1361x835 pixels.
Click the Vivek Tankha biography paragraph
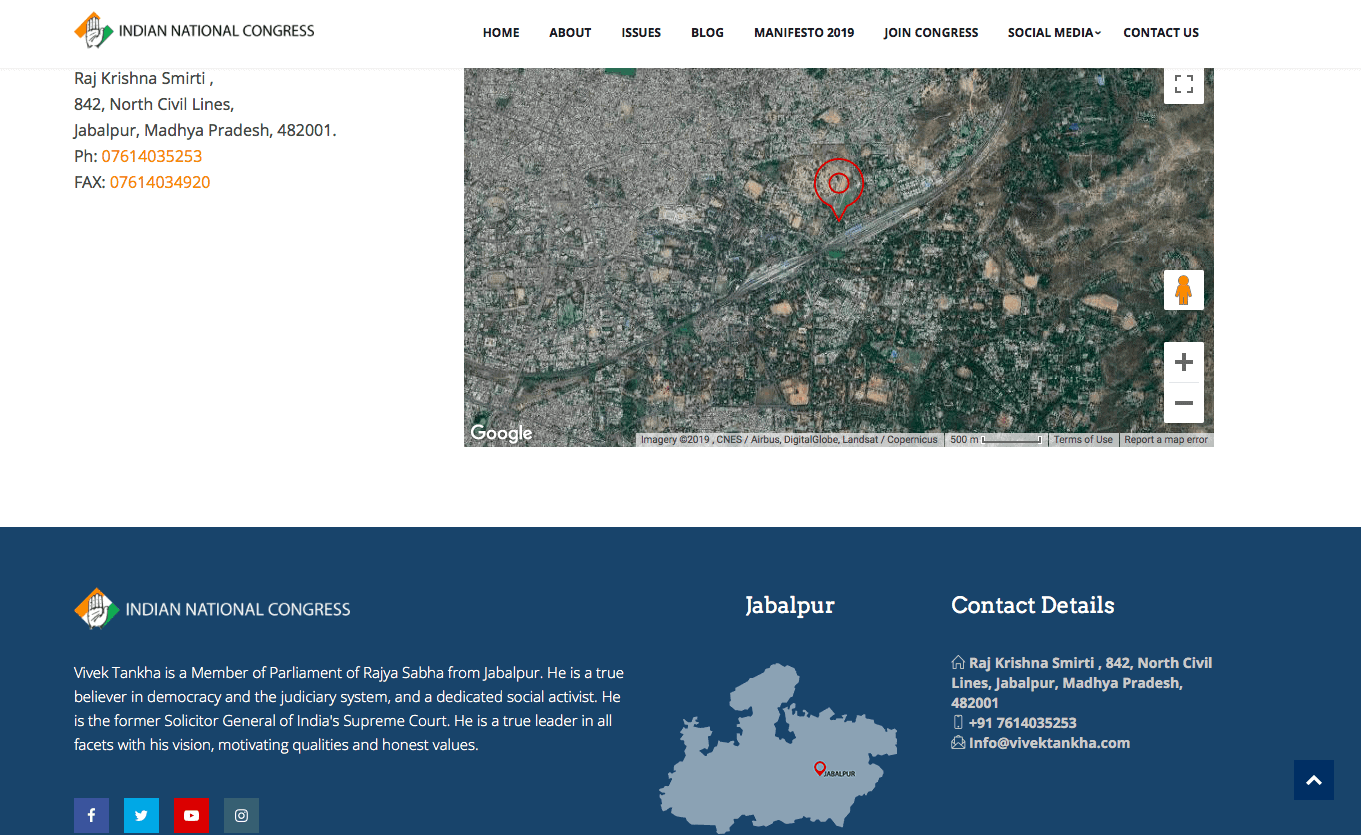[349, 709]
